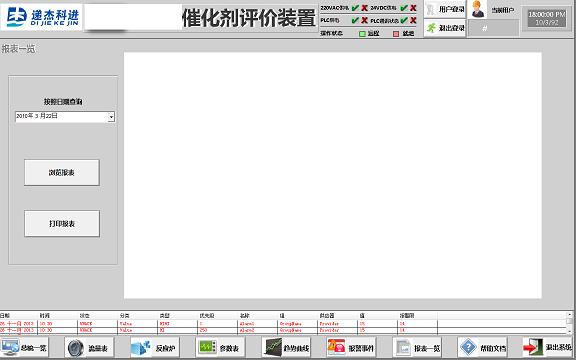Click the 时间 alarm column header

click(x=44, y=315)
